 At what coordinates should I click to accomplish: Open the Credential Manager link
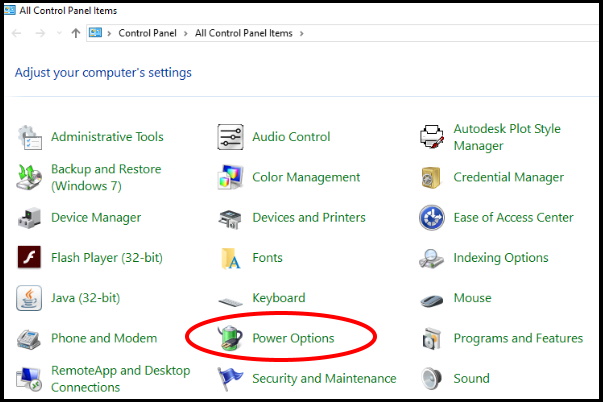pyautogui.click(x=508, y=177)
